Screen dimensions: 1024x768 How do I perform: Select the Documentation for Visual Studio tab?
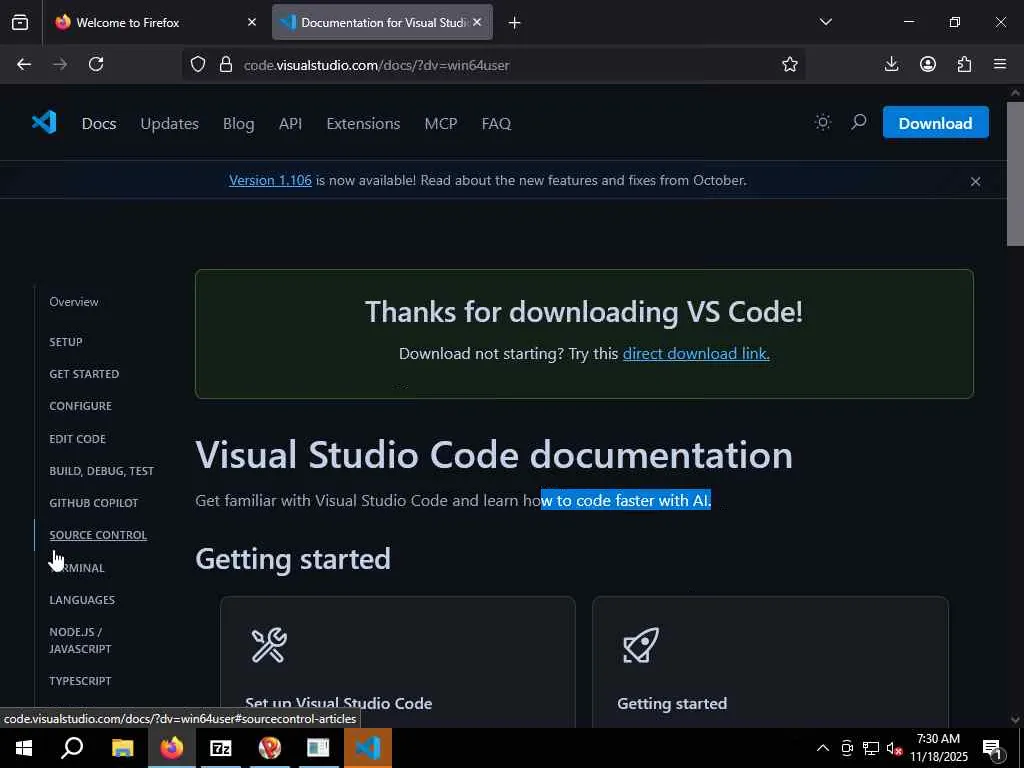pos(382,22)
